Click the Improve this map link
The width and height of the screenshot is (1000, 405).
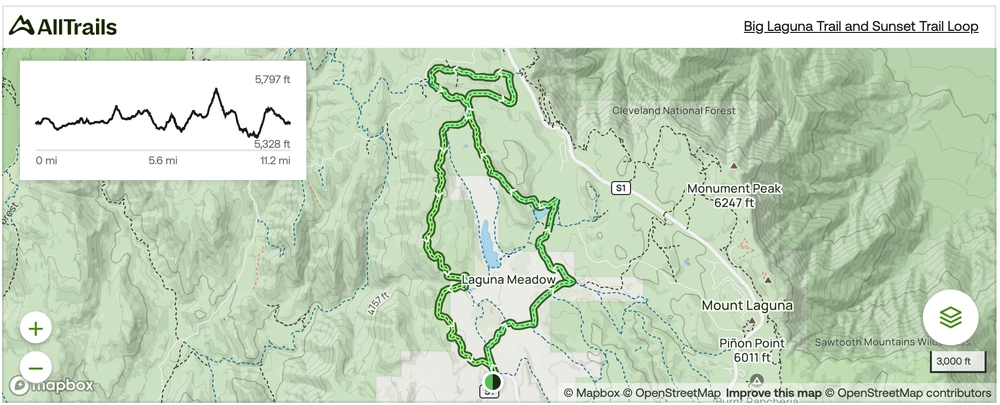[x=773, y=393]
